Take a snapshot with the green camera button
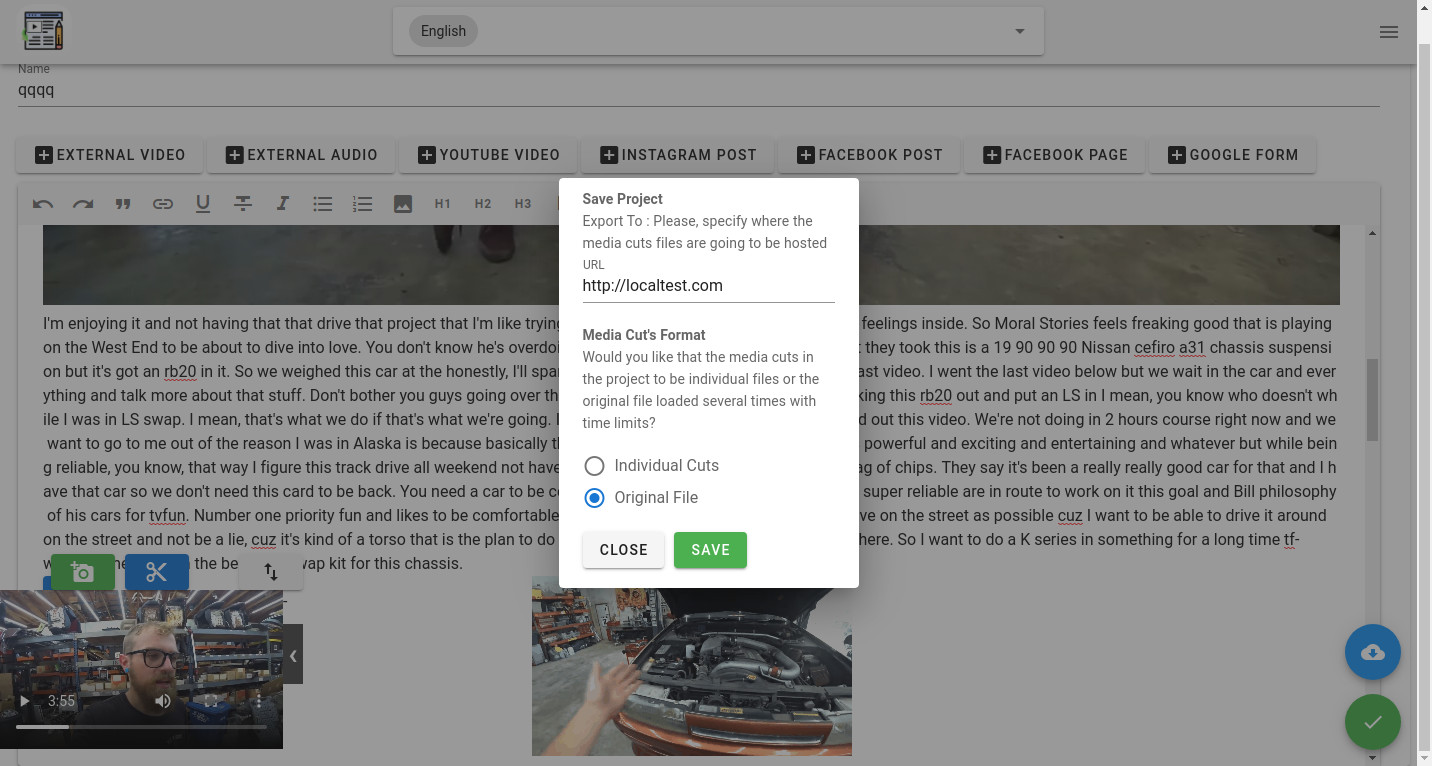This screenshot has width=1432, height=766. 83,572
